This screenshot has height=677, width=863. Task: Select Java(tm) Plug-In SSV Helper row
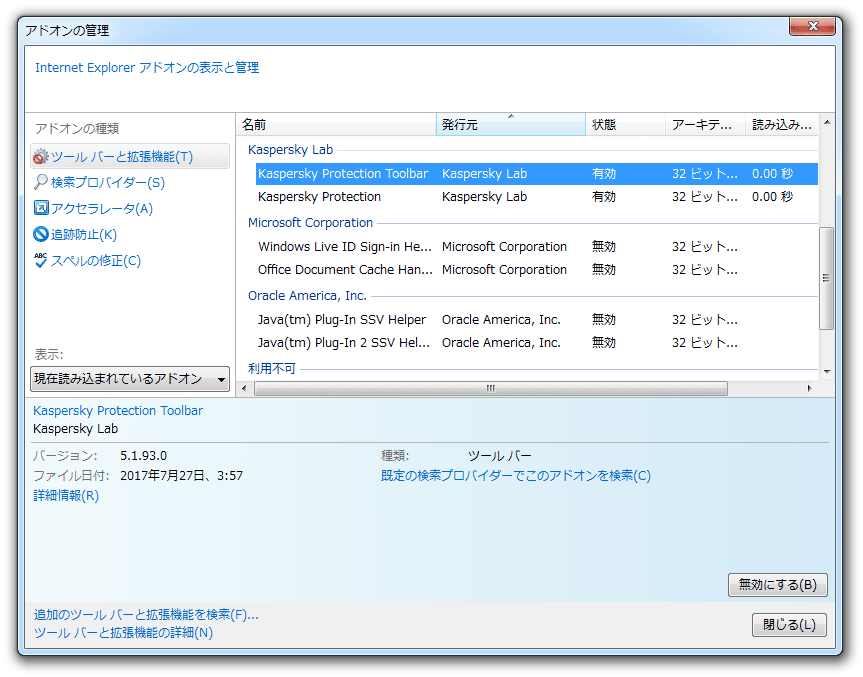pyautogui.click(x=537, y=320)
